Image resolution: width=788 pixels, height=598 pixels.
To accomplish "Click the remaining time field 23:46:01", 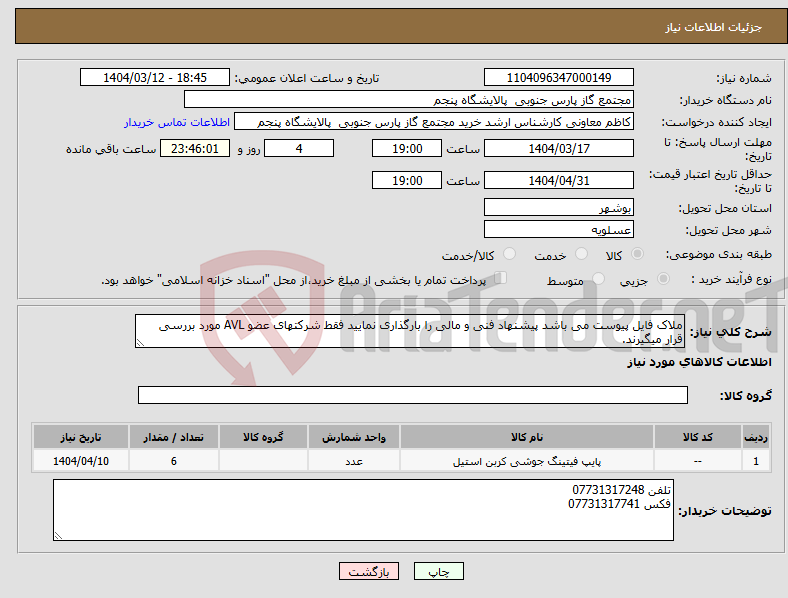I will [195, 148].
